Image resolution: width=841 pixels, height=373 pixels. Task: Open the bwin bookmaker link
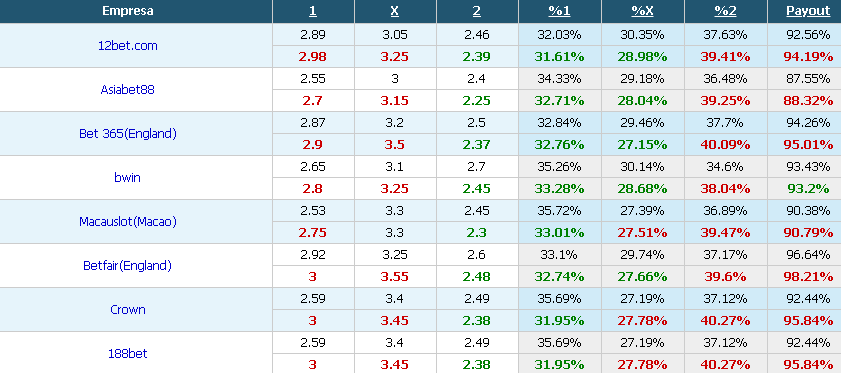pos(128,178)
